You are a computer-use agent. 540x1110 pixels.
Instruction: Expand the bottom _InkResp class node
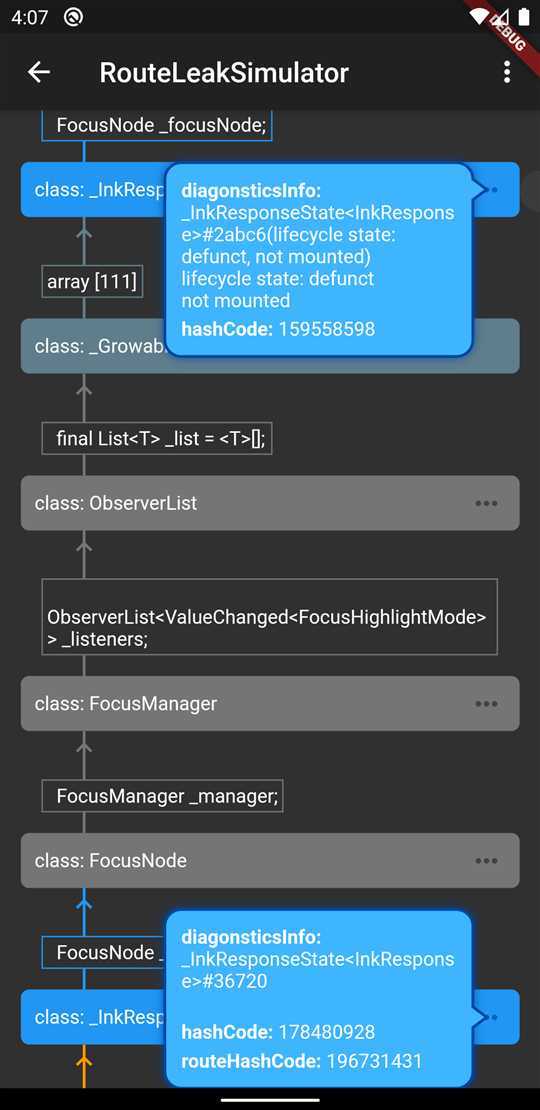point(93,1017)
